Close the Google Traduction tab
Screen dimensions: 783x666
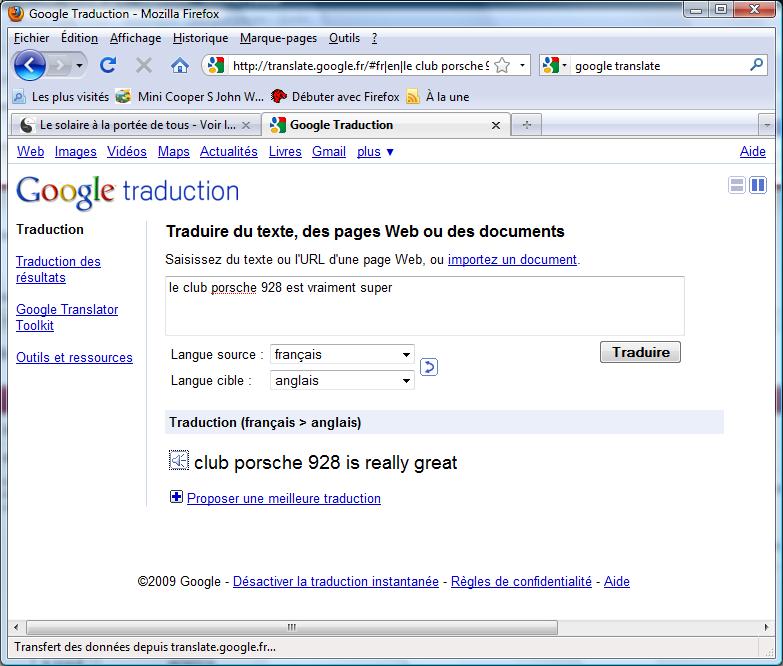point(496,125)
